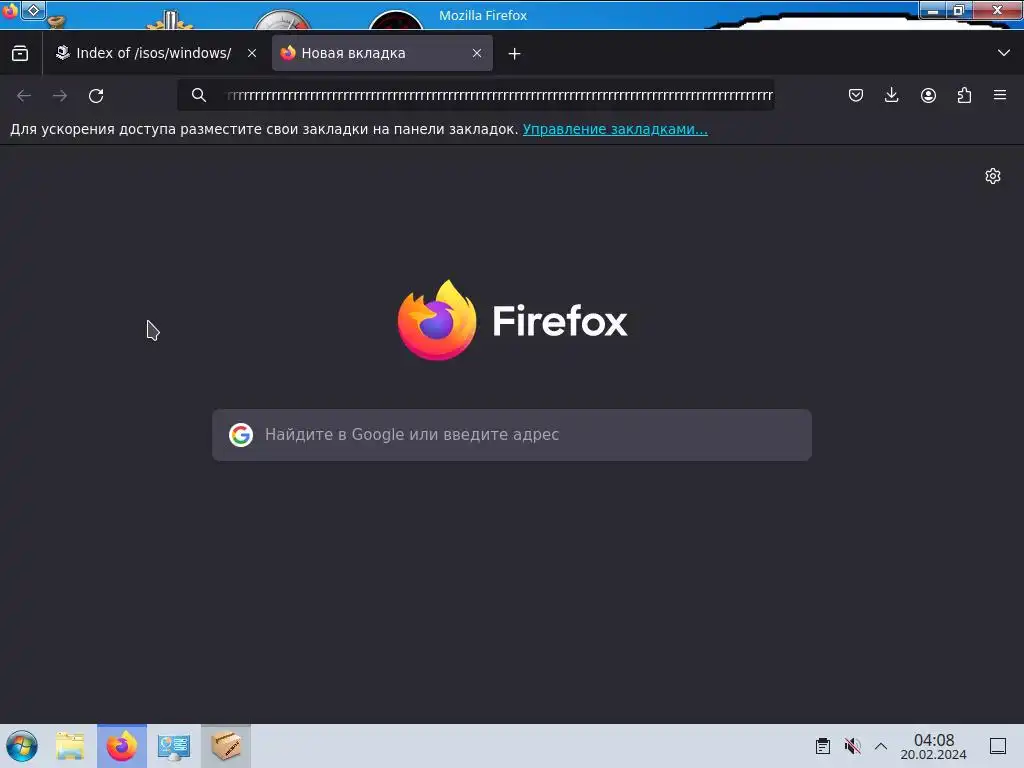This screenshot has height=768, width=1024.
Task: Open system settings taskbar icon
Action: pos(174,746)
